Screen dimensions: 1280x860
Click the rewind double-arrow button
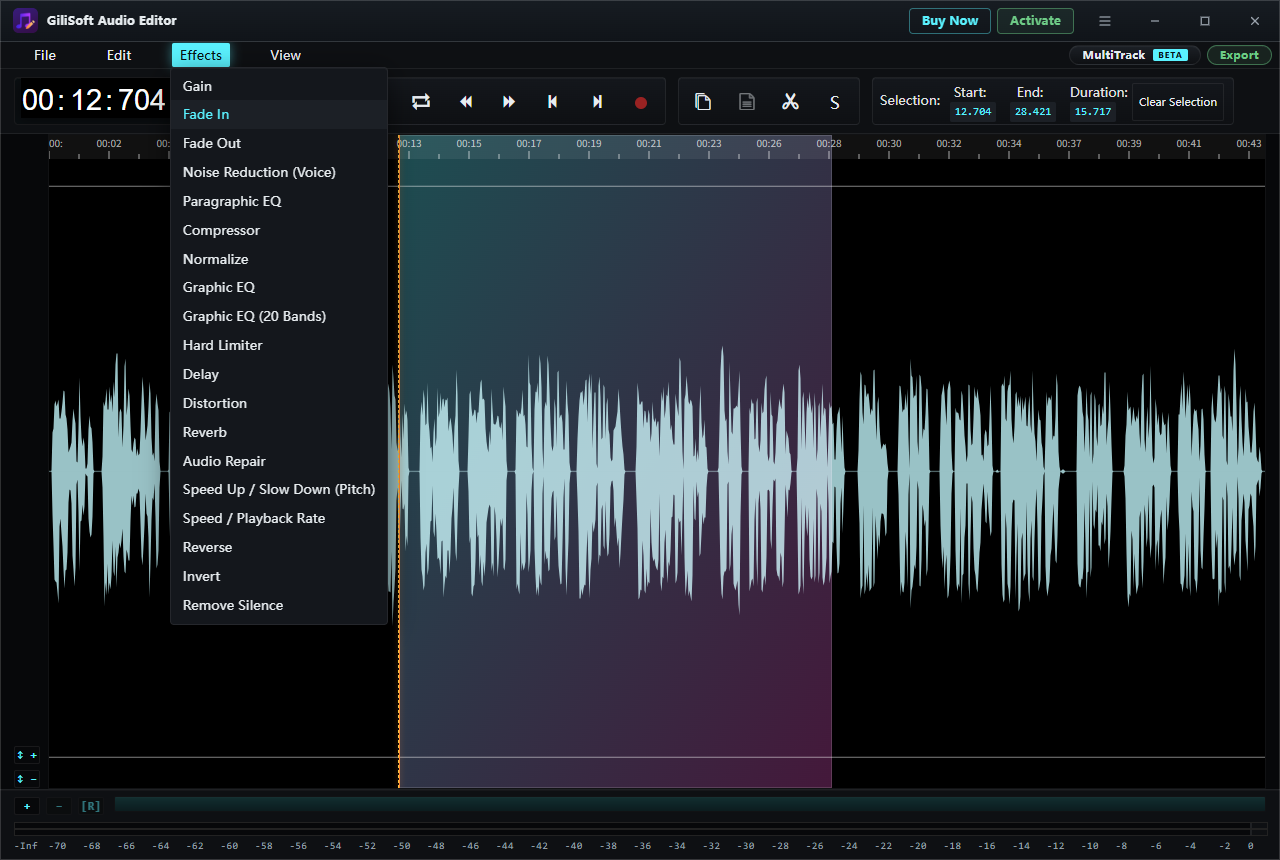tap(466, 102)
